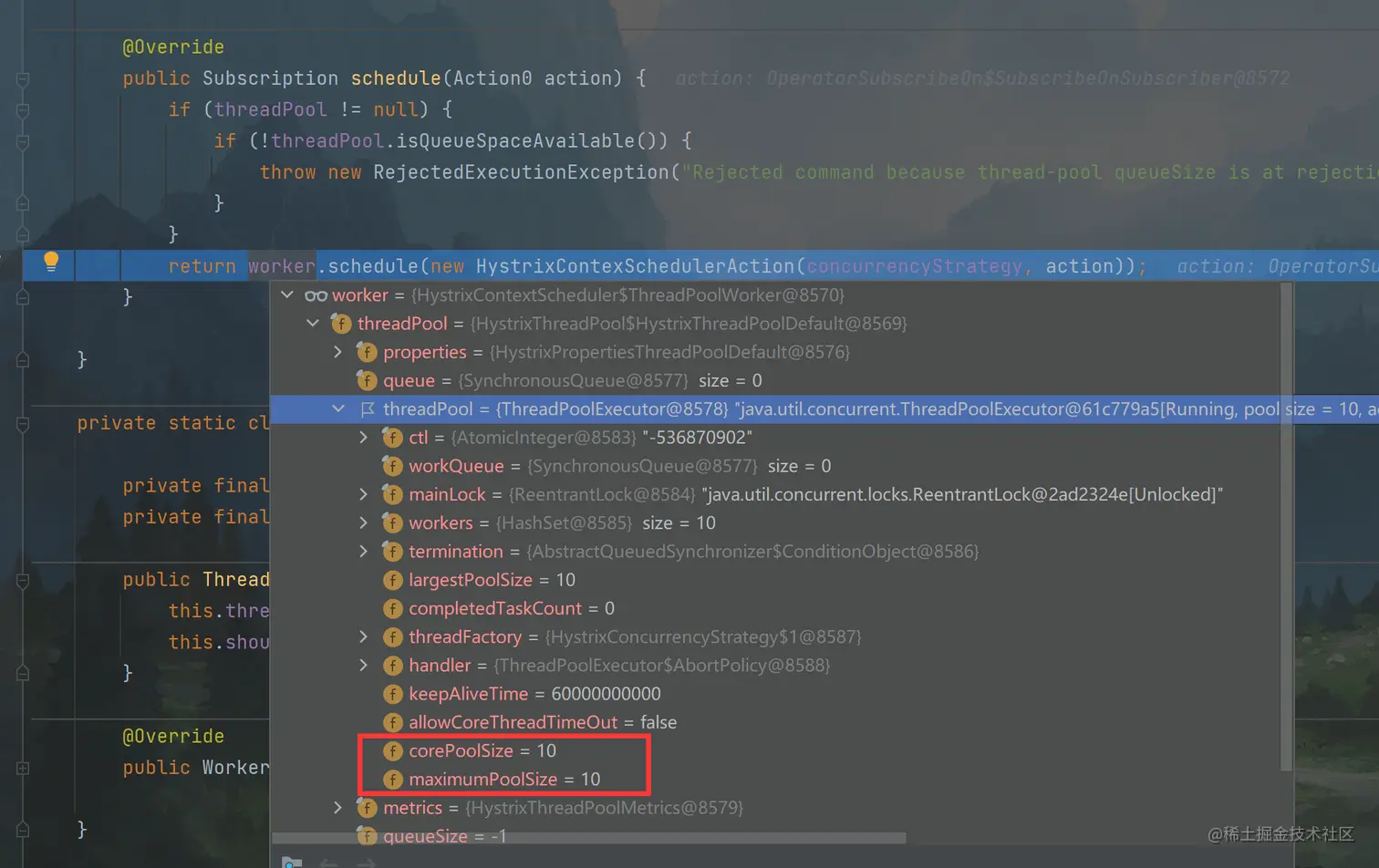
Task: Click the glasses watch icon beside worker
Action: pyautogui.click(x=316, y=295)
